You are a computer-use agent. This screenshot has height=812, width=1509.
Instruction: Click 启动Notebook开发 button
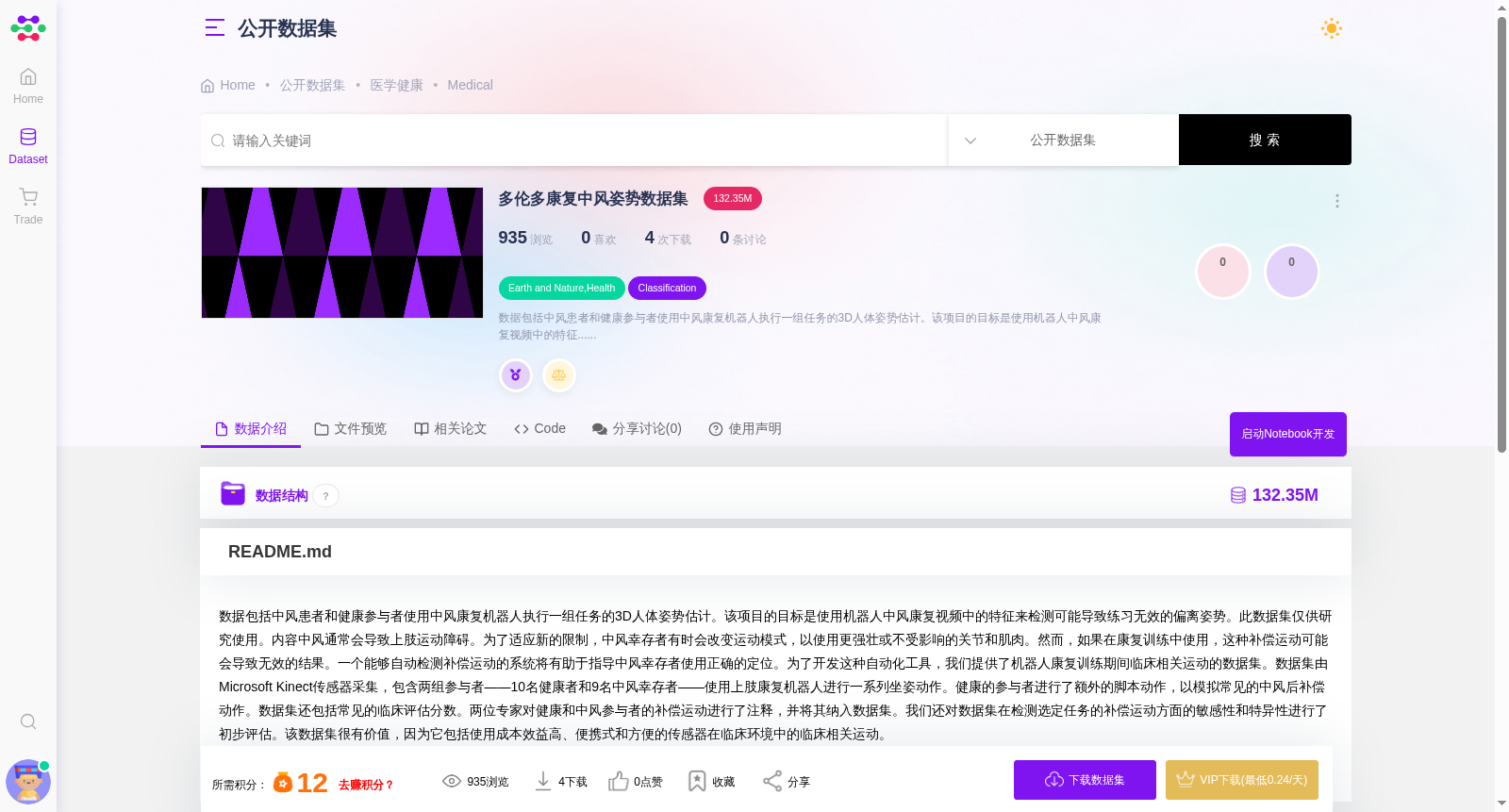(x=1288, y=434)
